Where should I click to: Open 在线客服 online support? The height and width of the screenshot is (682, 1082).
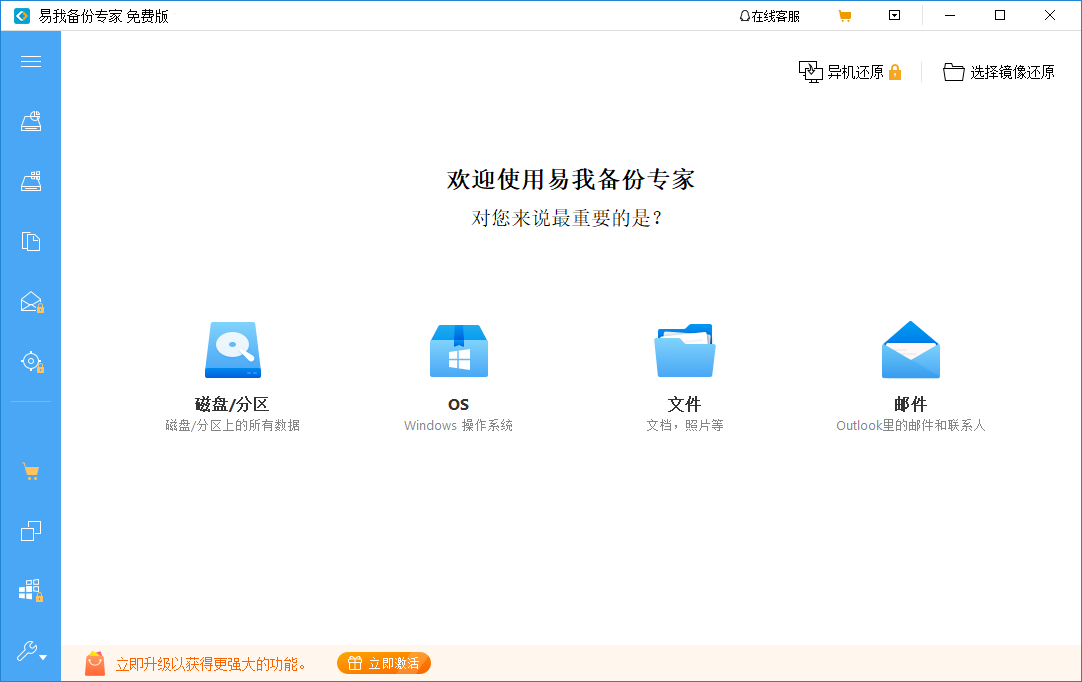point(769,16)
